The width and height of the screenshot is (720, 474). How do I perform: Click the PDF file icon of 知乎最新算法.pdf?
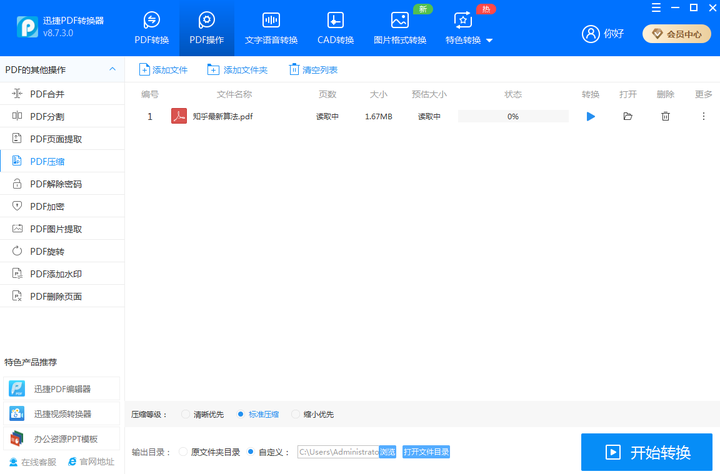(179, 116)
